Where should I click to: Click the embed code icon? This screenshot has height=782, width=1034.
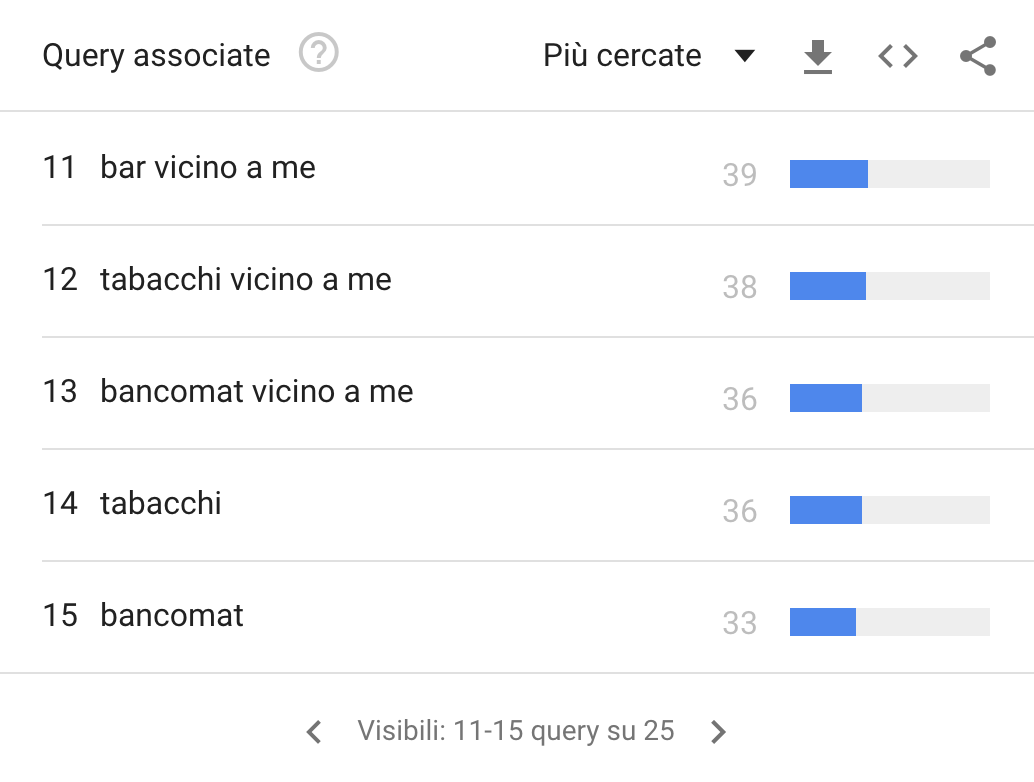pos(897,56)
